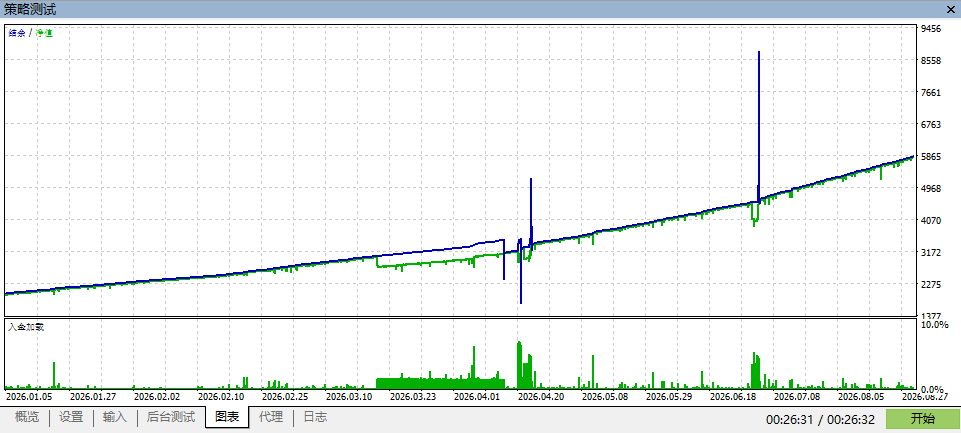Screen dimensions: 961x433
Task: Click the 2026.06.18 date label
Action: 733,396
